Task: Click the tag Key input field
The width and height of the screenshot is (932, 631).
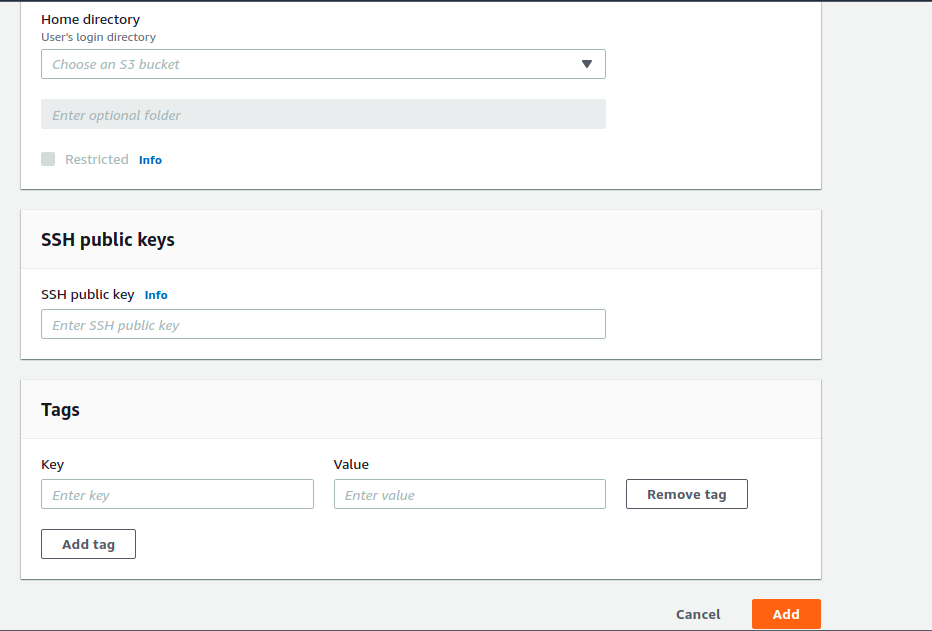Action: click(177, 494)
